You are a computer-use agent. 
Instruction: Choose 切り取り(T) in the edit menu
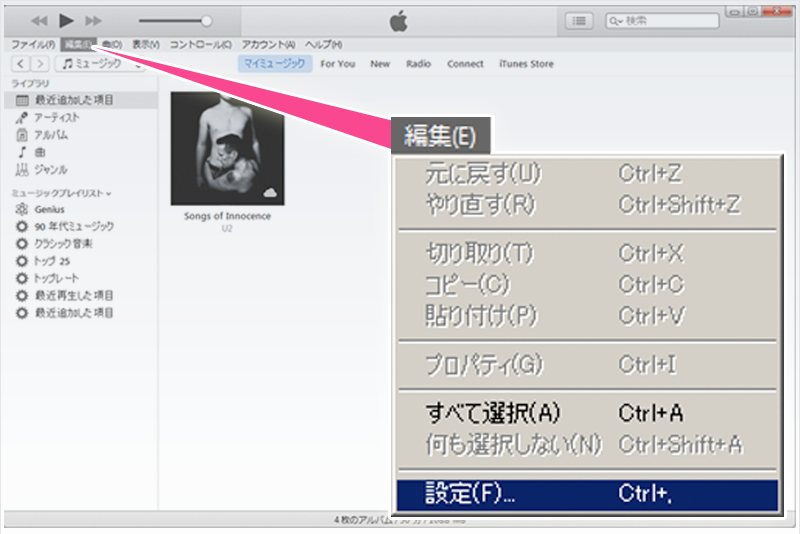point(587,253)
